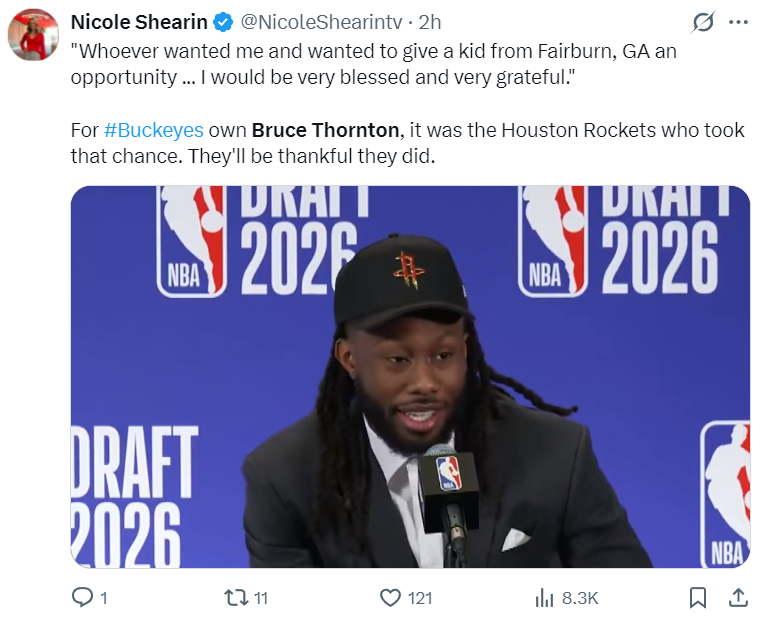Like the post with heart icon
This screenshot has width=765, height=620.
(390, 598)
